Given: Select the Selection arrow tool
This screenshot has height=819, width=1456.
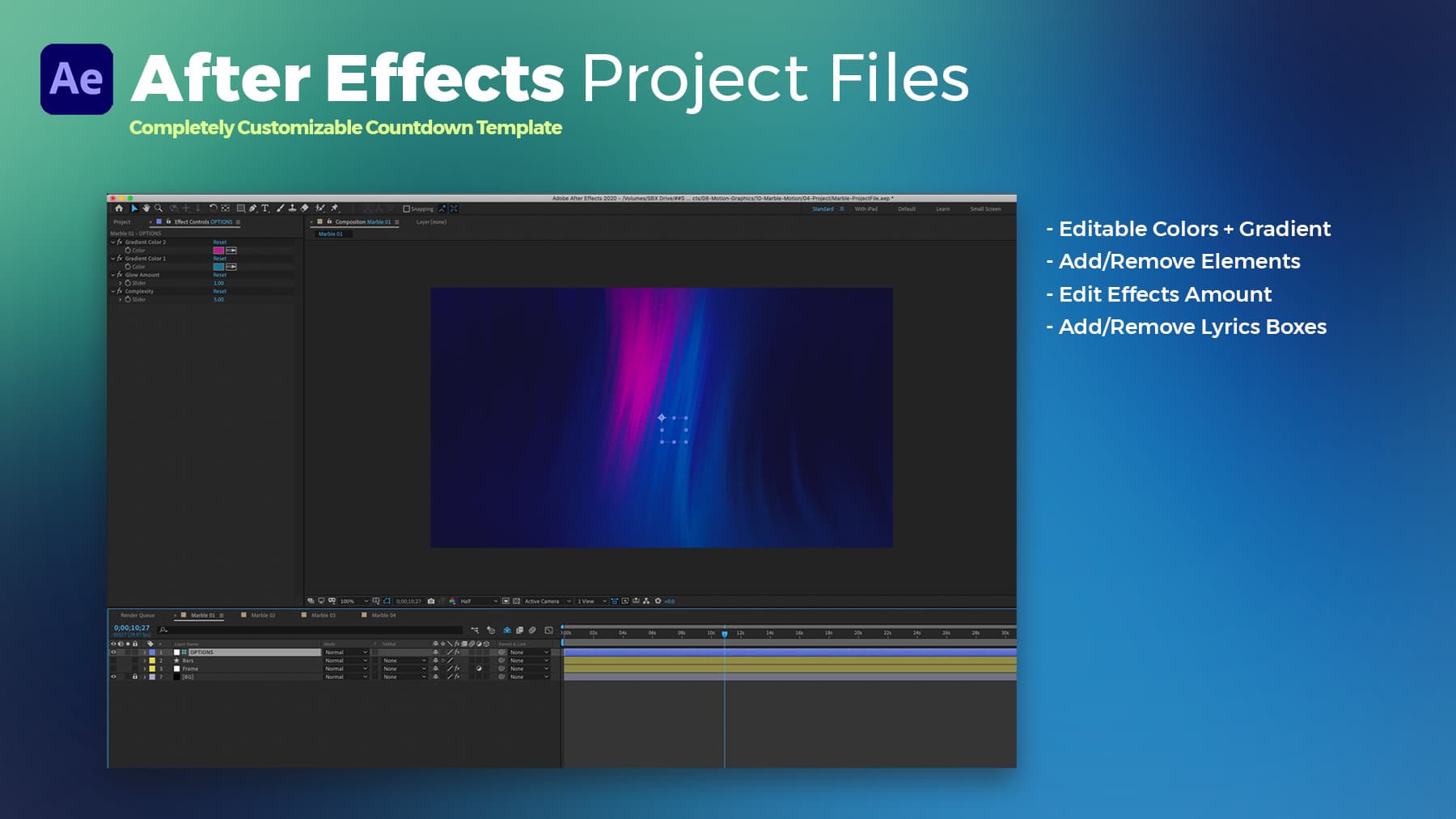Looking at the screenshot, I should click(x=134, y=209).
